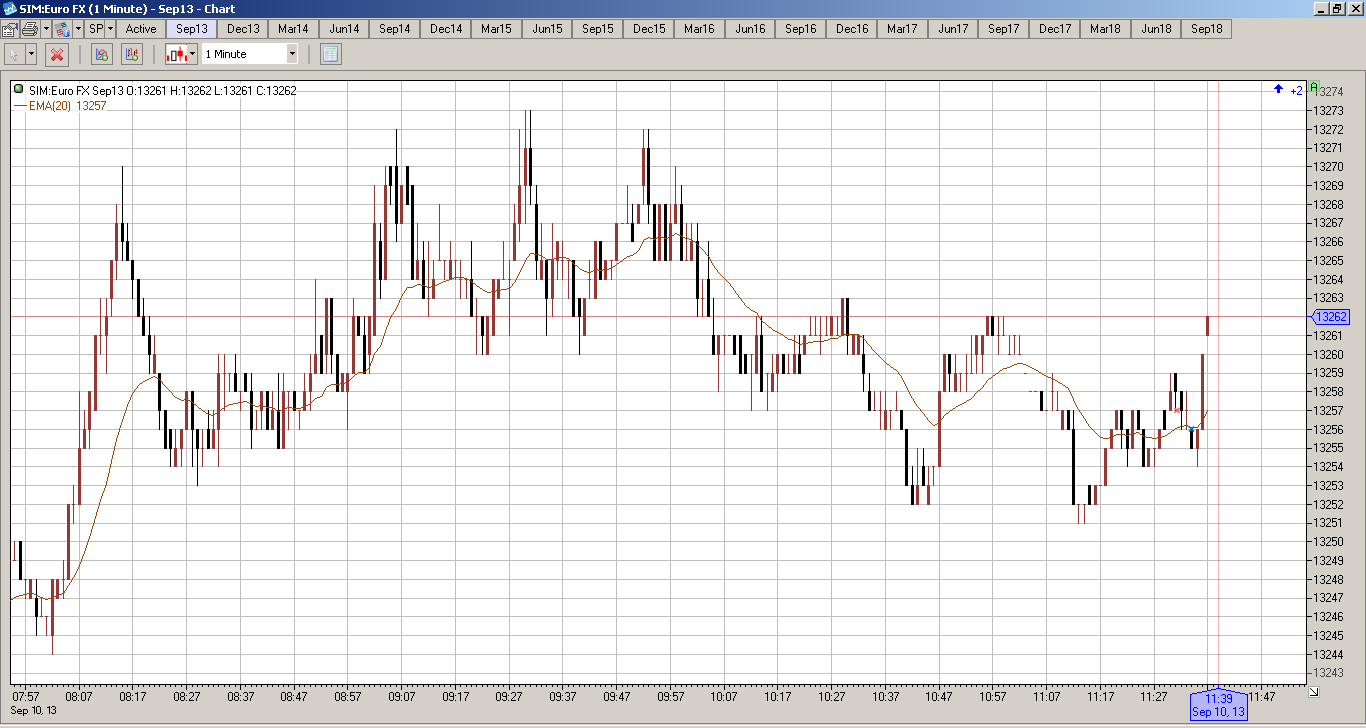
Task: Choose the Jun15 contract tab
Action: pos(547,29)
